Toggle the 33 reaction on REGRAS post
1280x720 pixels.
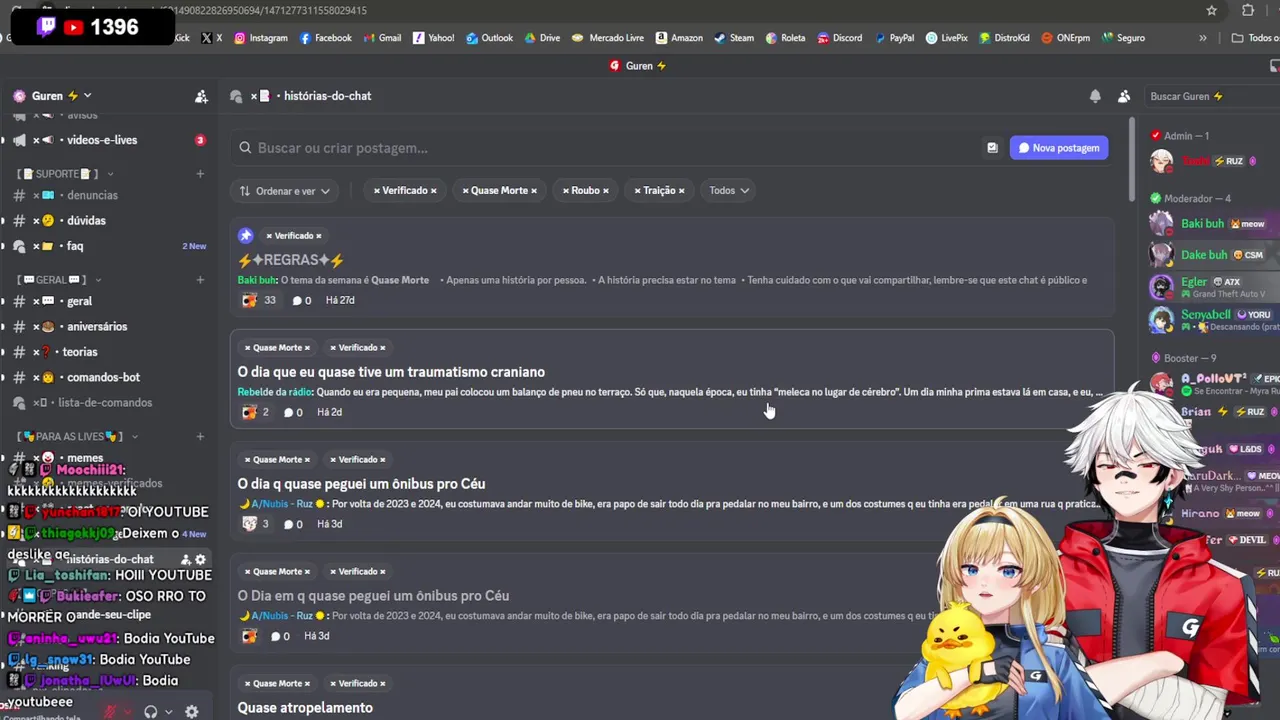tap(259, 300)
